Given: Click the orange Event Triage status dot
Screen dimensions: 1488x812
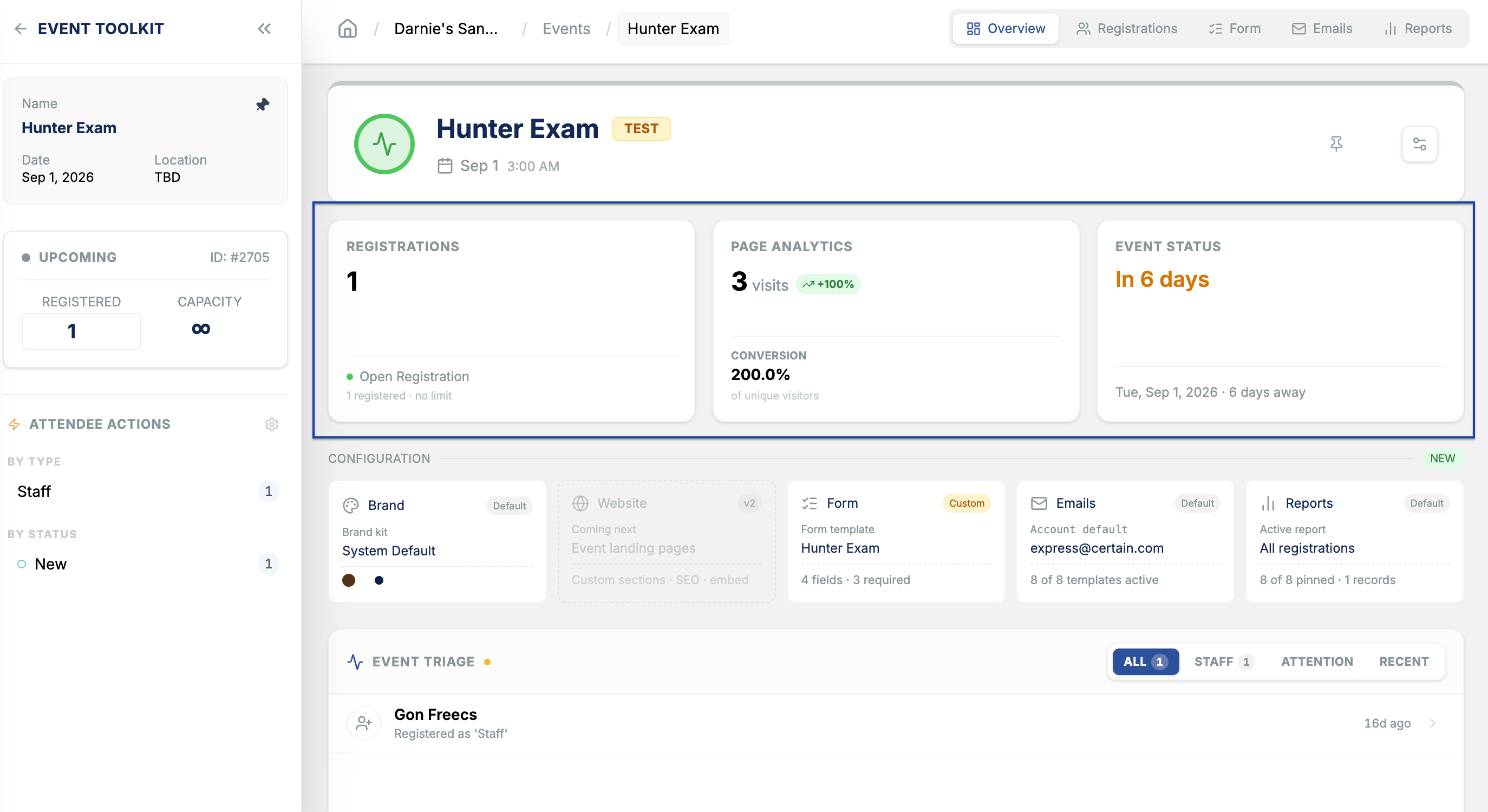Looking at the screenshot, I should point(487,663).
